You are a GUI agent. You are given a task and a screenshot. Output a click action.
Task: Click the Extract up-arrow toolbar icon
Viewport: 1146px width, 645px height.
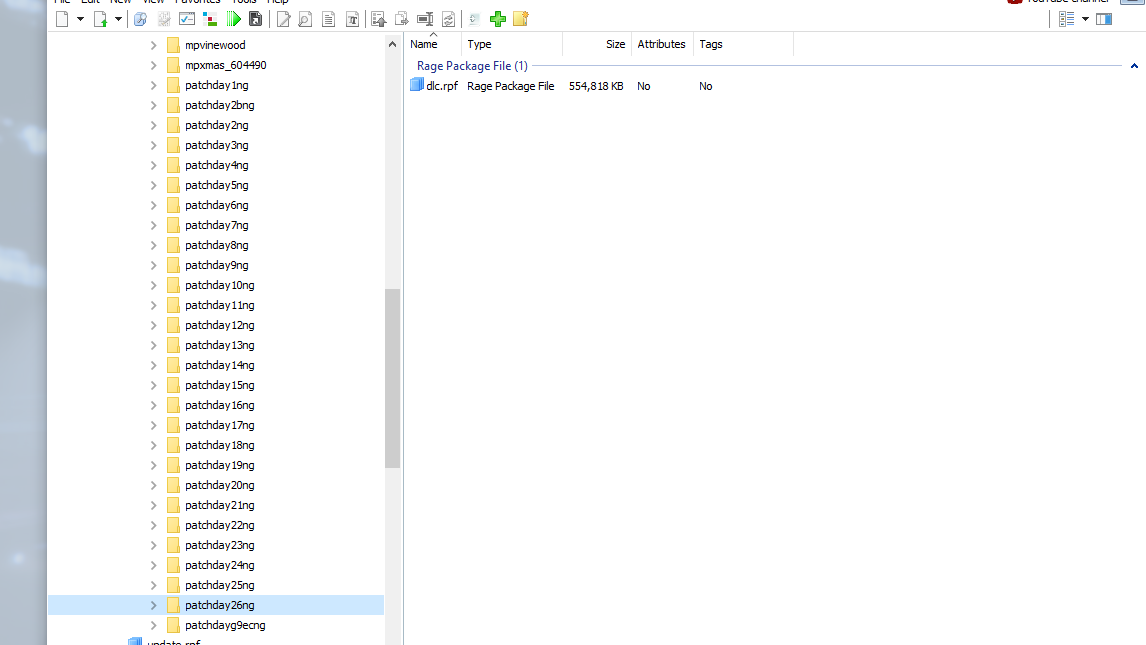(379, 19)
